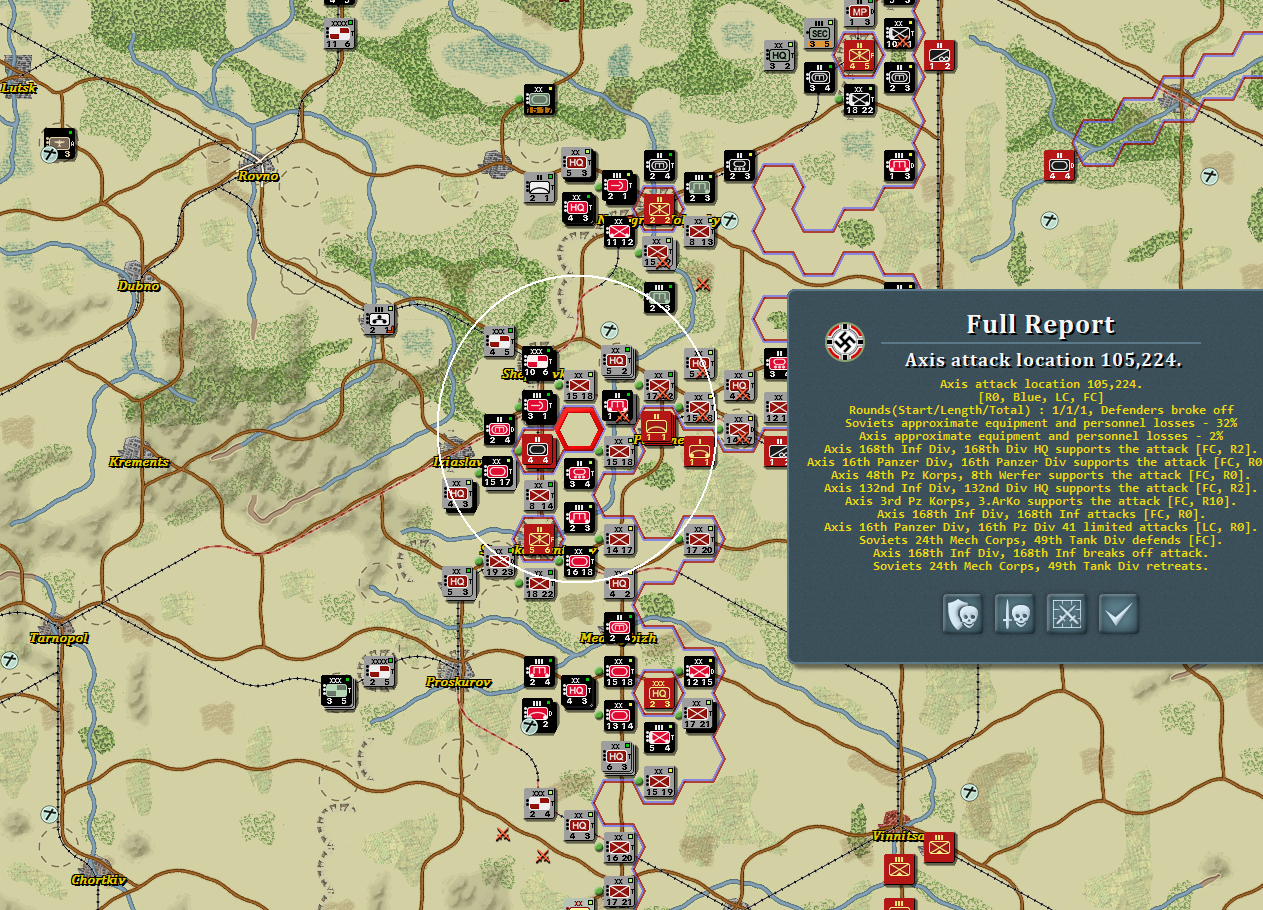This screenshot has height=910, width=1263.
Task: Show attacker losses with the sword-skull button
Action: 1014,614
